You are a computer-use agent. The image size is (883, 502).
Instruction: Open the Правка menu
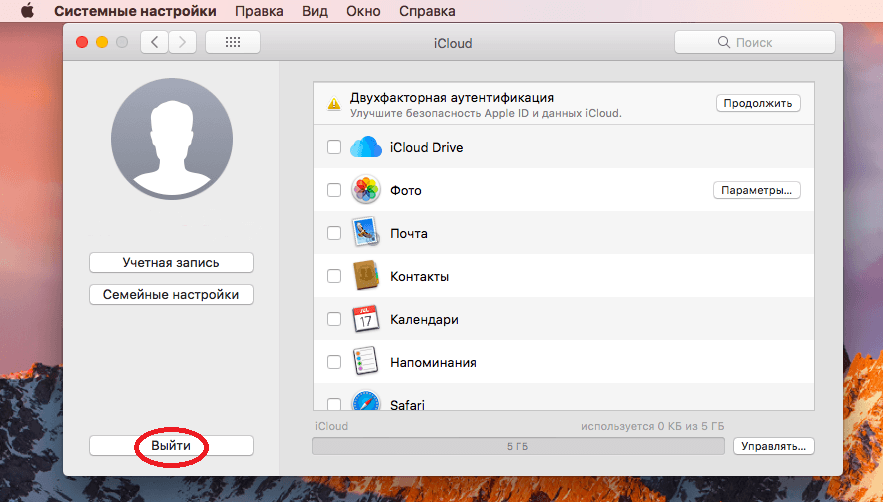coord(258,12)
